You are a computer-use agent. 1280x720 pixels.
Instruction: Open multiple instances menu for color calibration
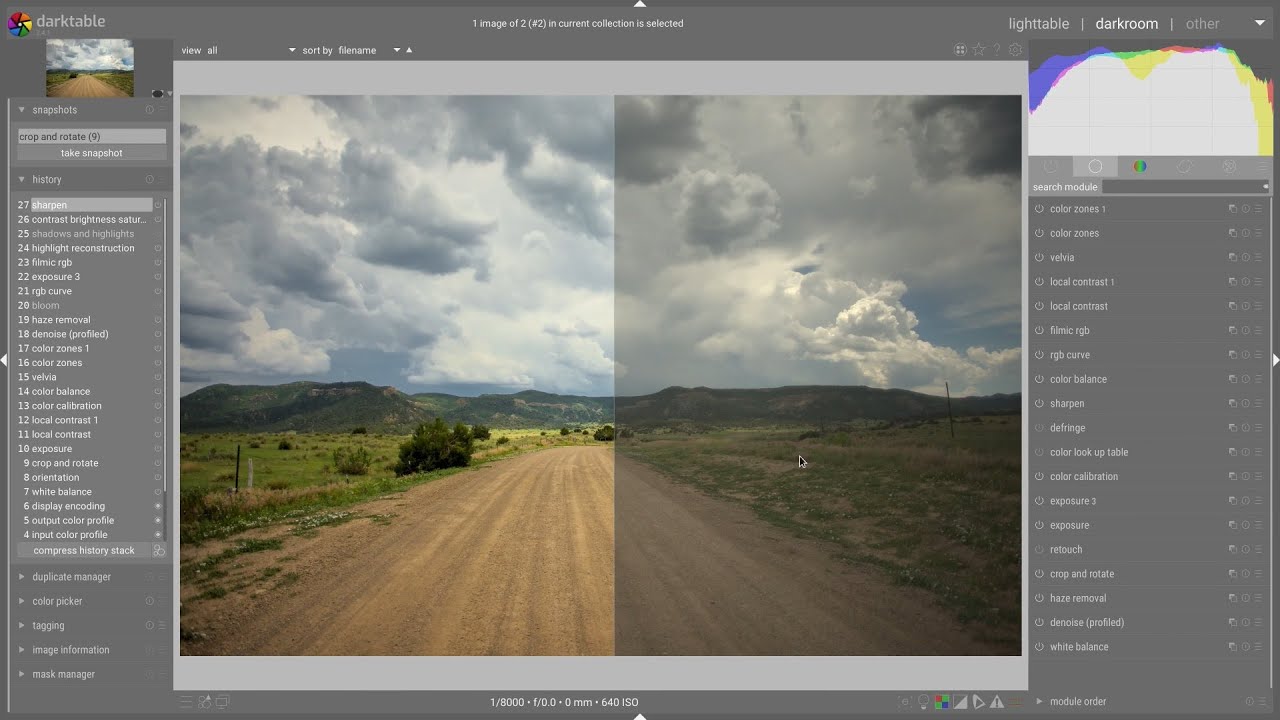tap(1233, 477)
